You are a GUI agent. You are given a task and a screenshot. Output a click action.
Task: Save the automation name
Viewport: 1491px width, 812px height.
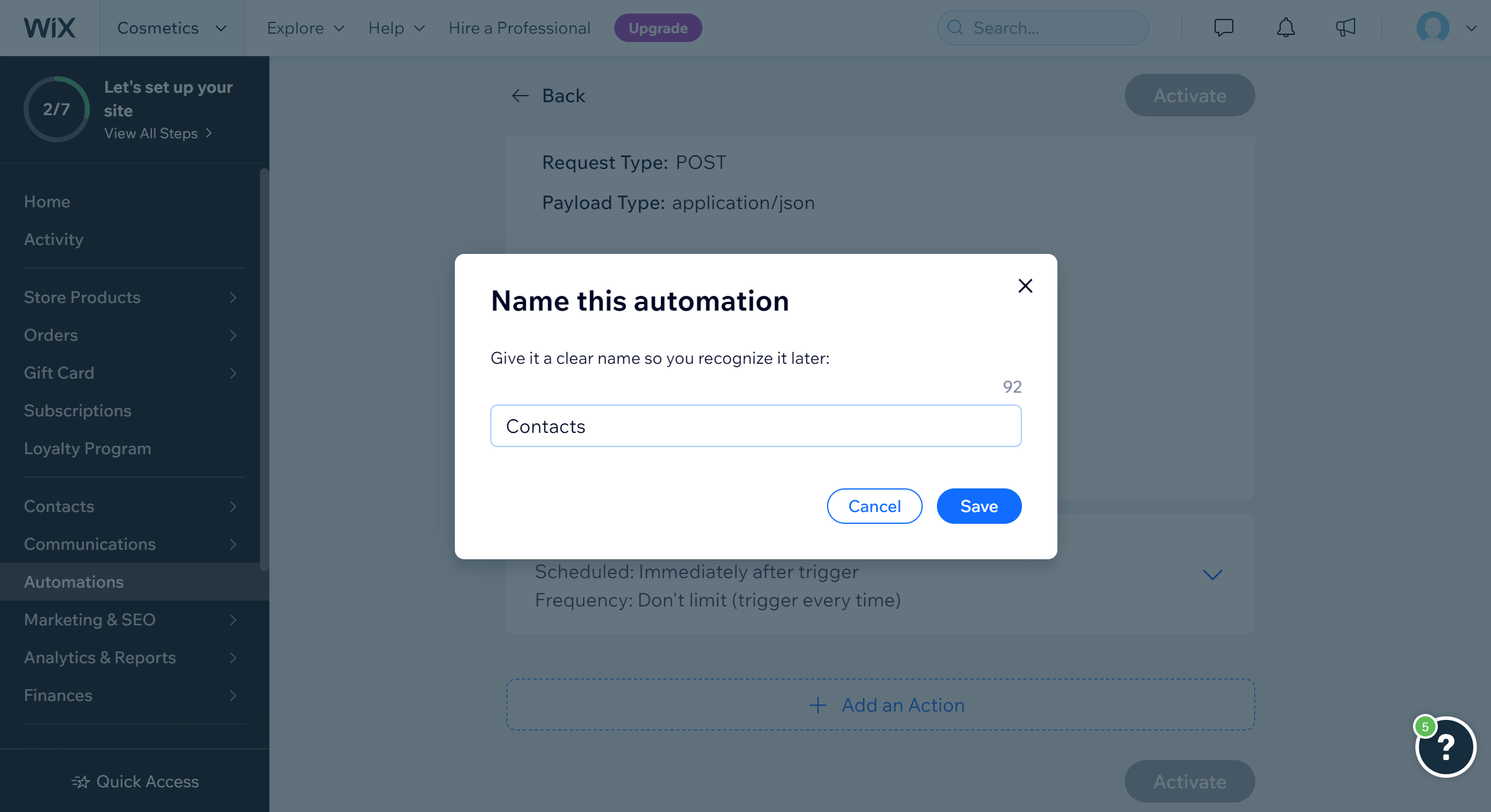point(979,506)
